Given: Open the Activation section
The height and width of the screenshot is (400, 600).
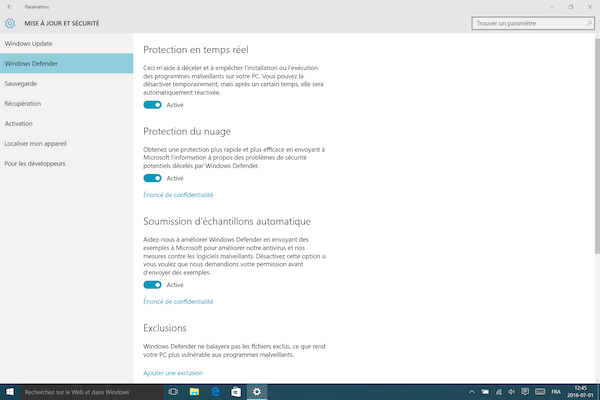Looking at the screenshot, I should click(67, 124).
